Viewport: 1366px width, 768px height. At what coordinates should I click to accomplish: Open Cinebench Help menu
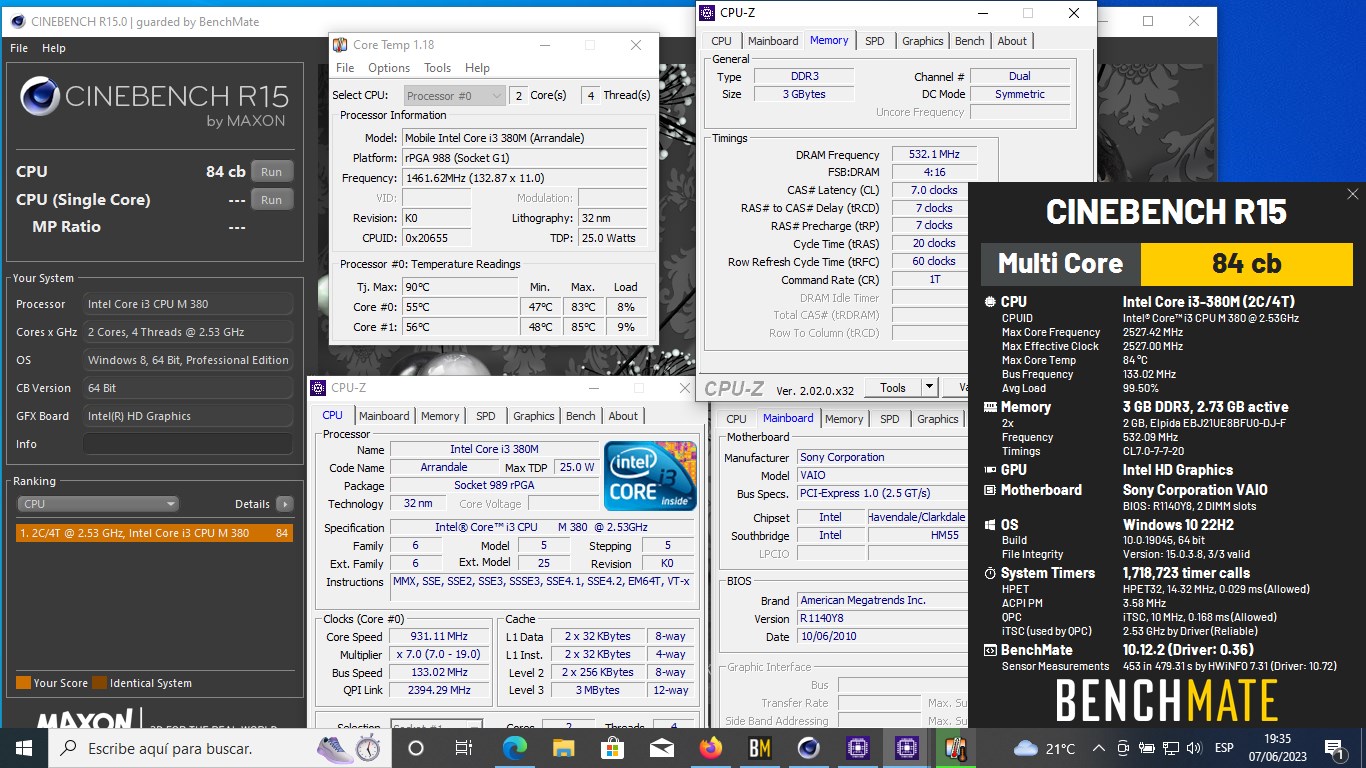(54, 48)
